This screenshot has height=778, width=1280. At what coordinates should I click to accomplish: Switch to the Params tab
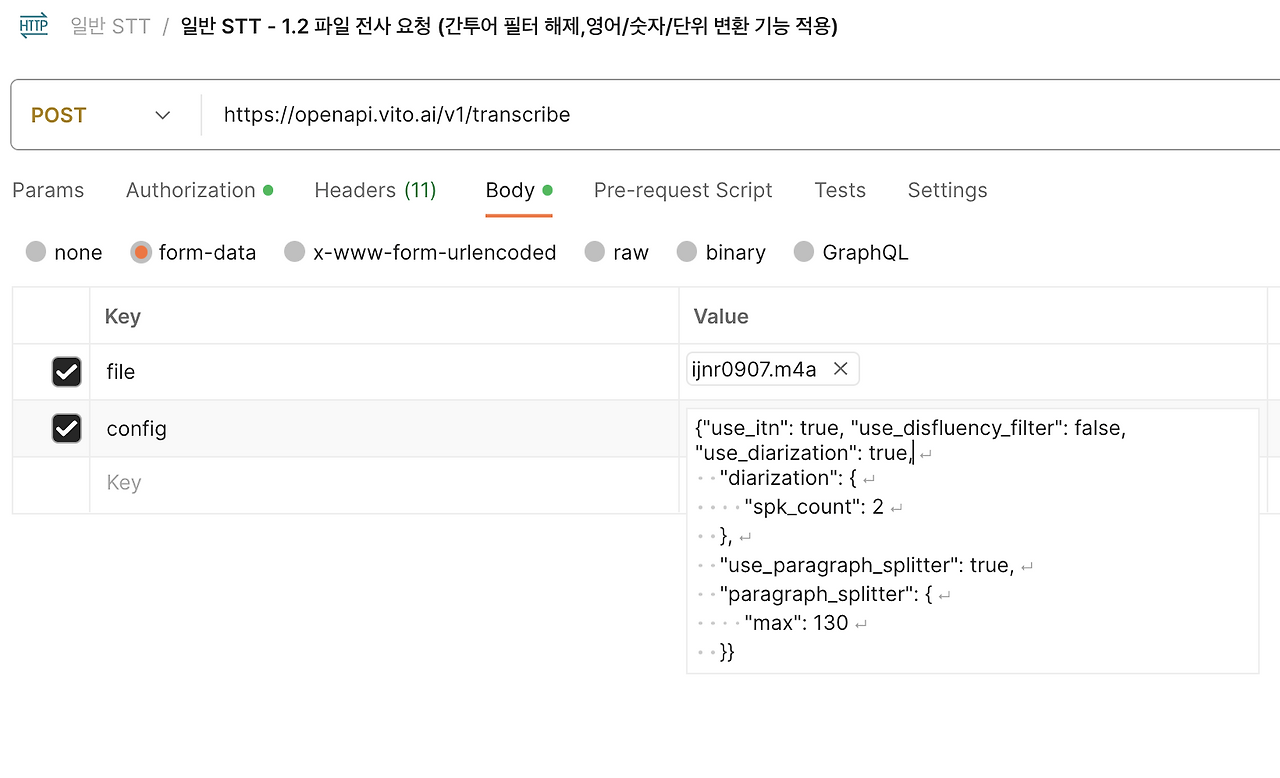click(x=48, y=190)
